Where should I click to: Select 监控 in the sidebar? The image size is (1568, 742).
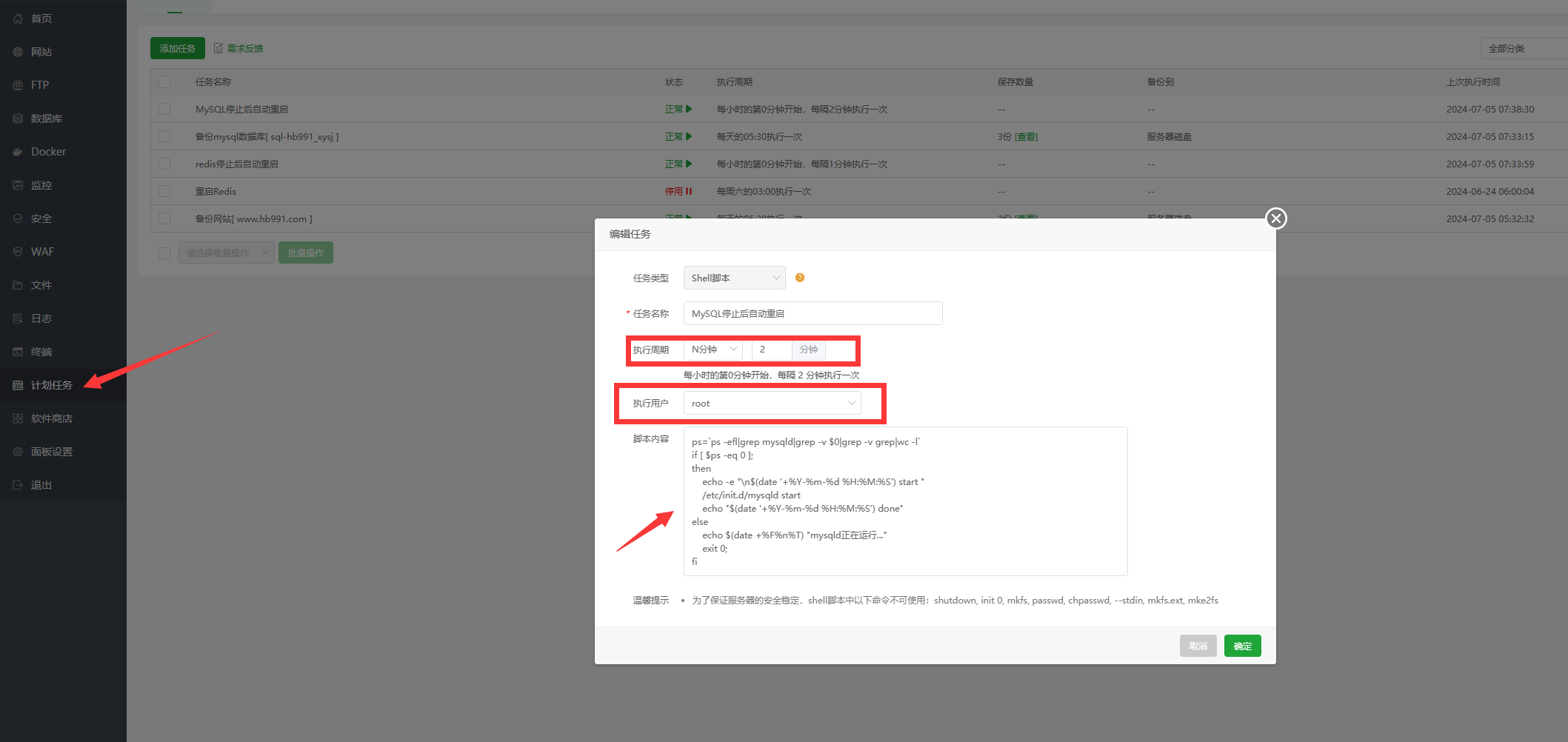[41, 184]
